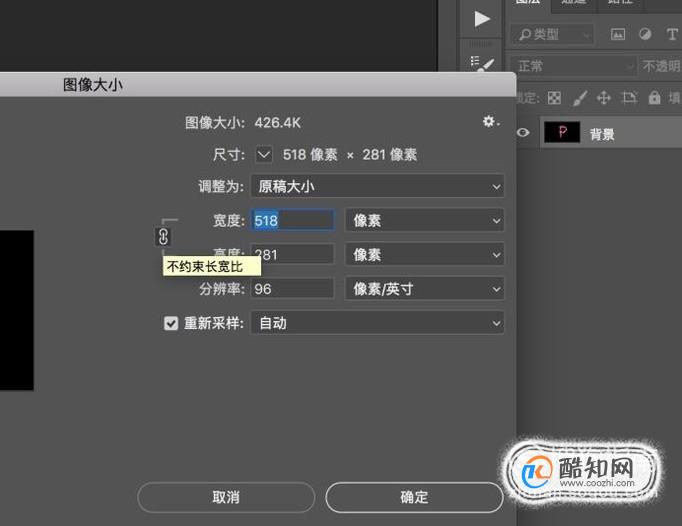Open the 像素/英寸 resolution unit dropdown

[425, 289]
